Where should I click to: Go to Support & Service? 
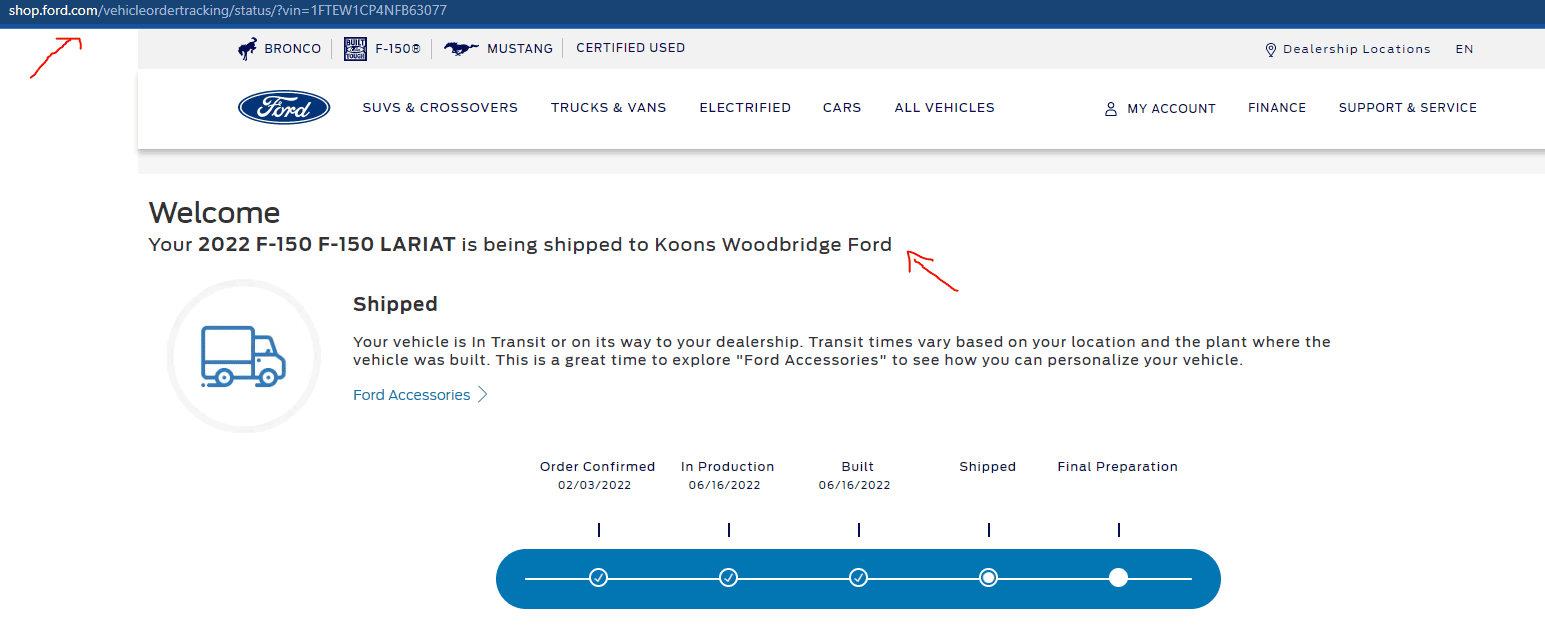1407,108
